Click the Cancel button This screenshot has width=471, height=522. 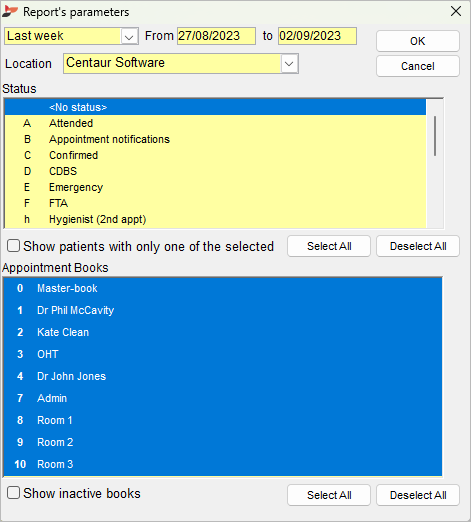[x=418, y=66]
